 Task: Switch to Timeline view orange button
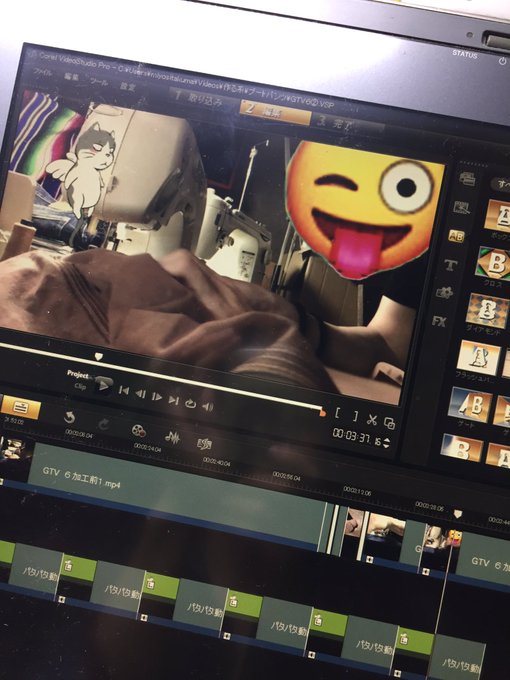(x=21, y=407)
